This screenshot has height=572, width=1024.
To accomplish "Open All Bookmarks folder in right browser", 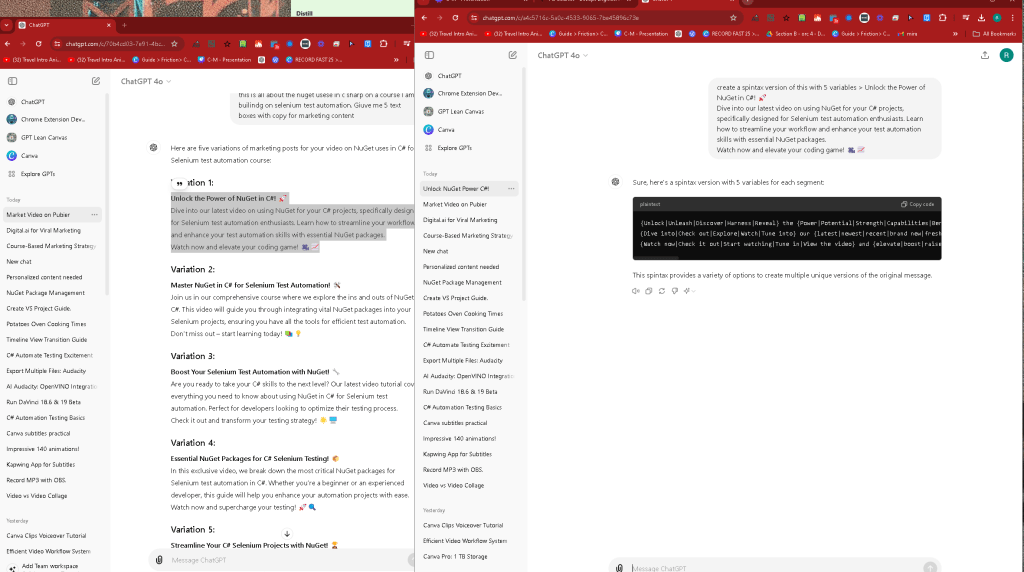I will pyautogui.click(x=994, y=34).
